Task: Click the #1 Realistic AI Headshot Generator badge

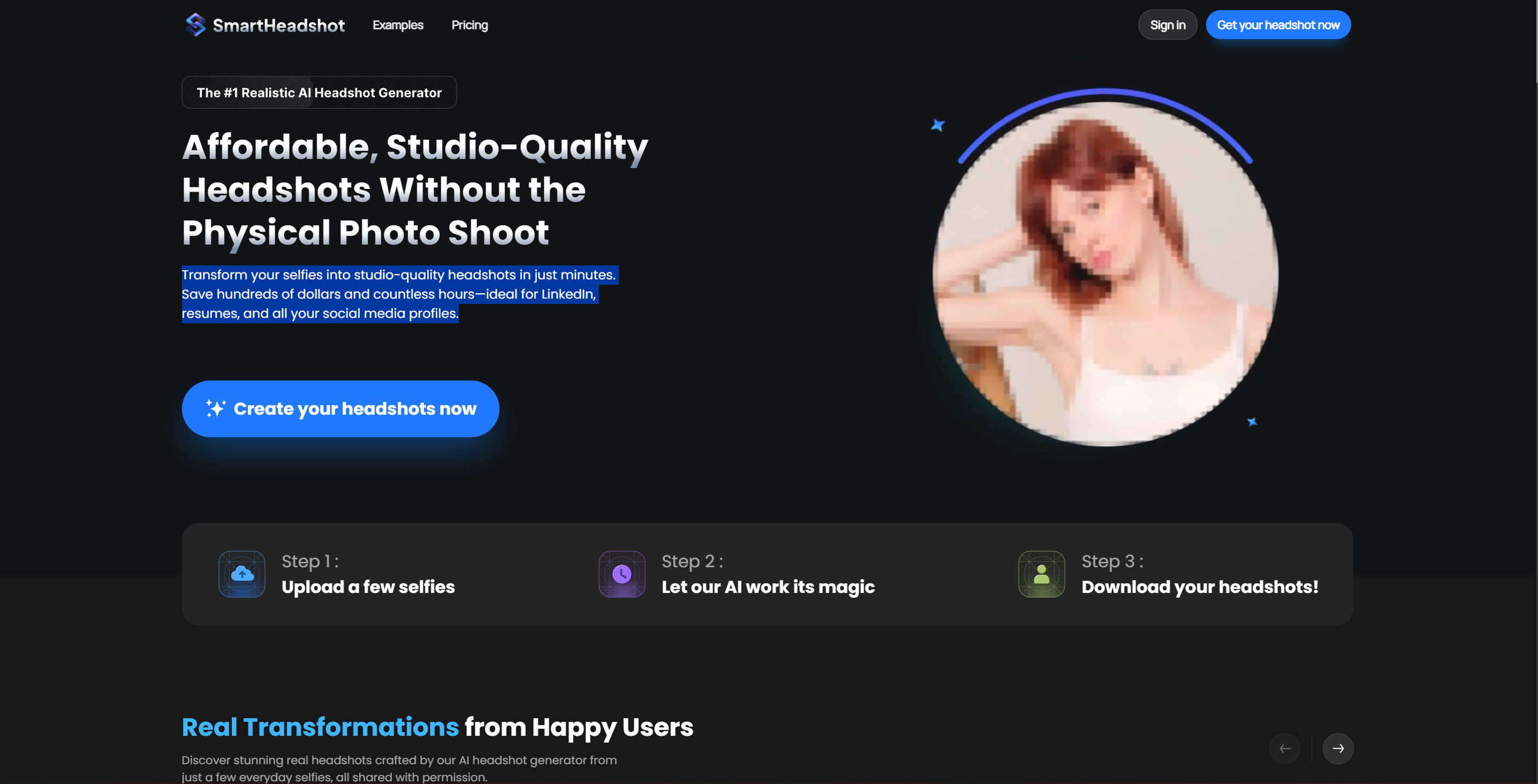Action: point(319,93)
